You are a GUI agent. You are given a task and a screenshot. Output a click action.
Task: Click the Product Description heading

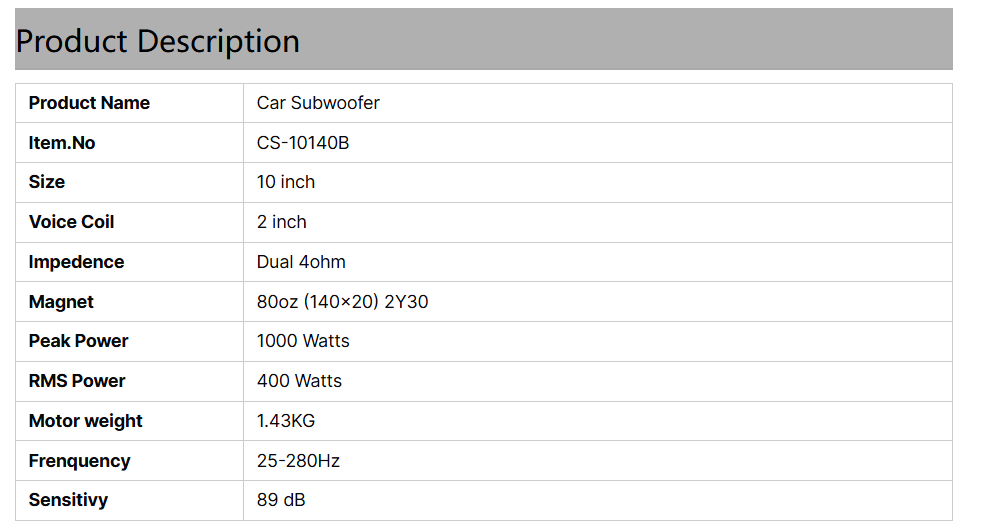(x=158, y=41)
